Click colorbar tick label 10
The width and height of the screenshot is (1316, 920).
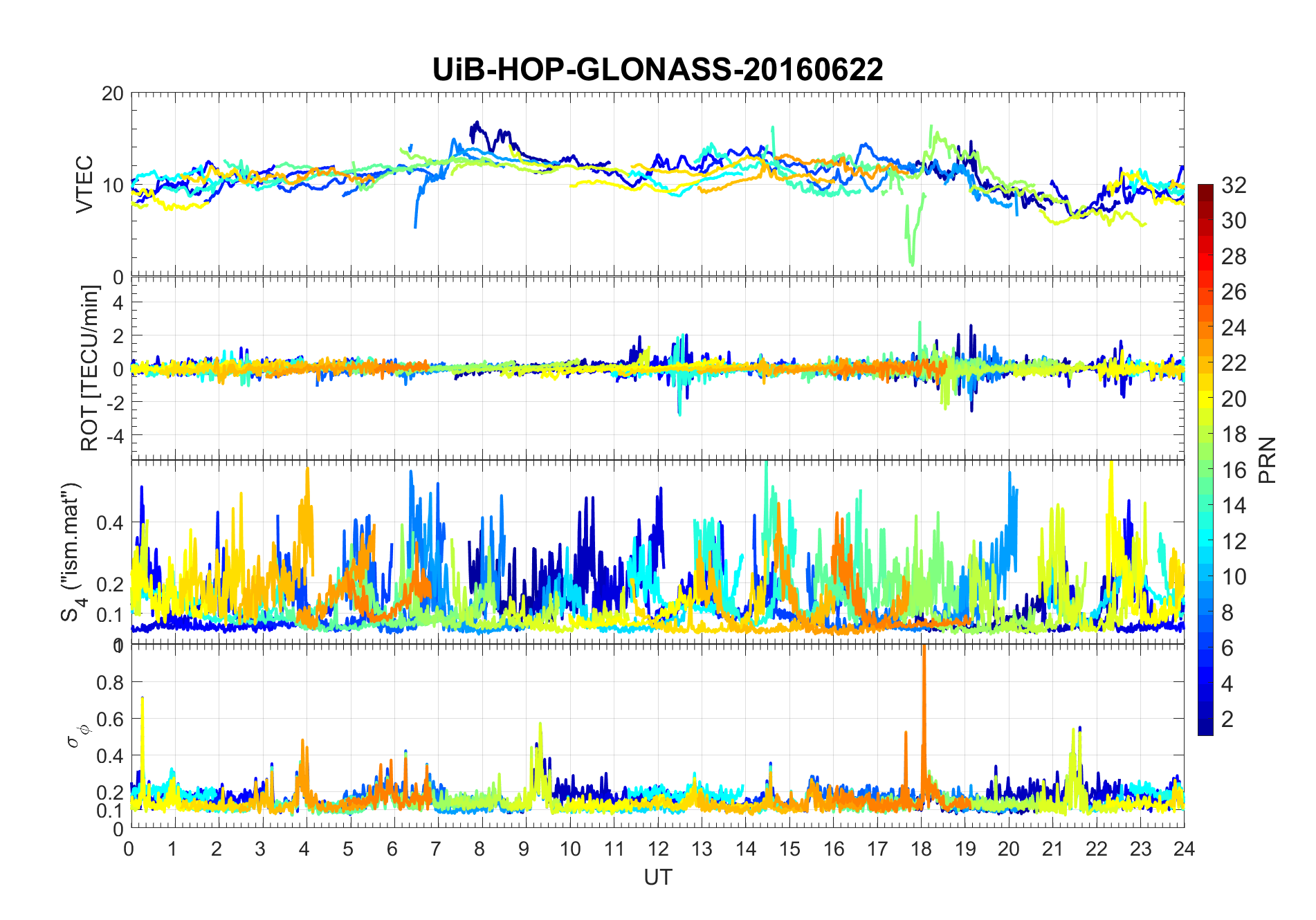click(x=1234, y=576)
